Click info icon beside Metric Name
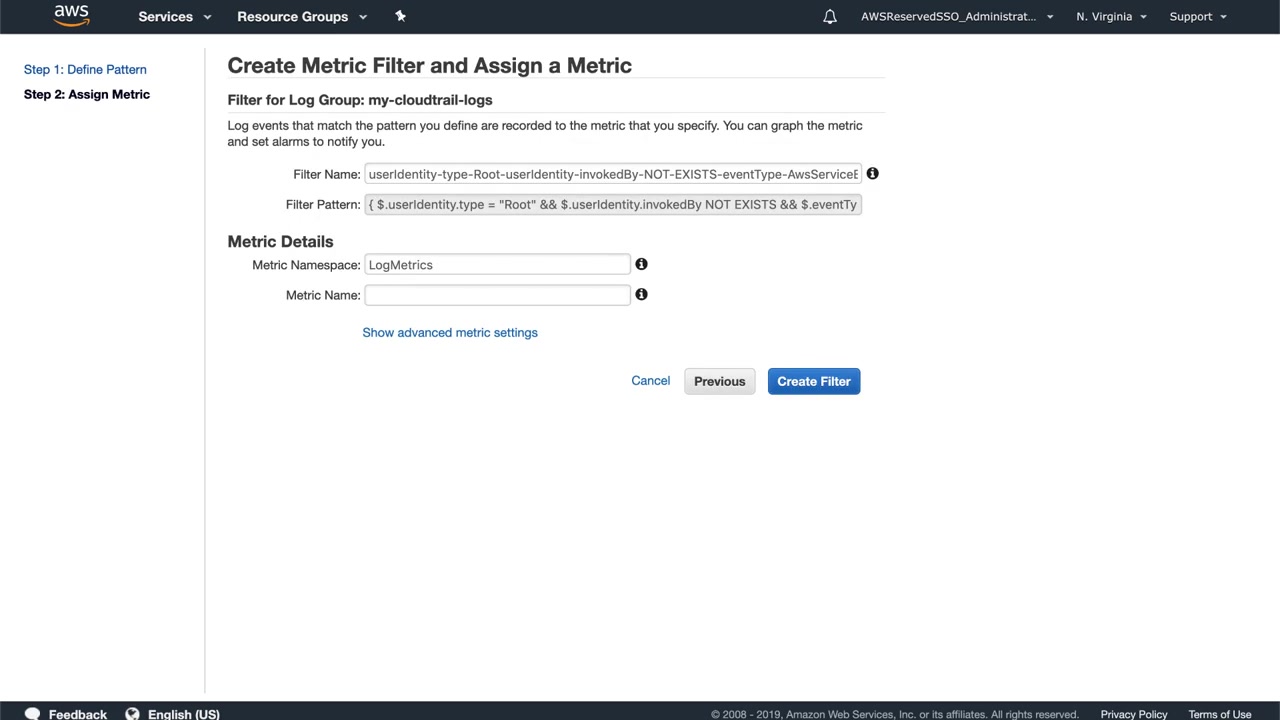Screen dimensions: 1280x720 (x=641, y=294)
